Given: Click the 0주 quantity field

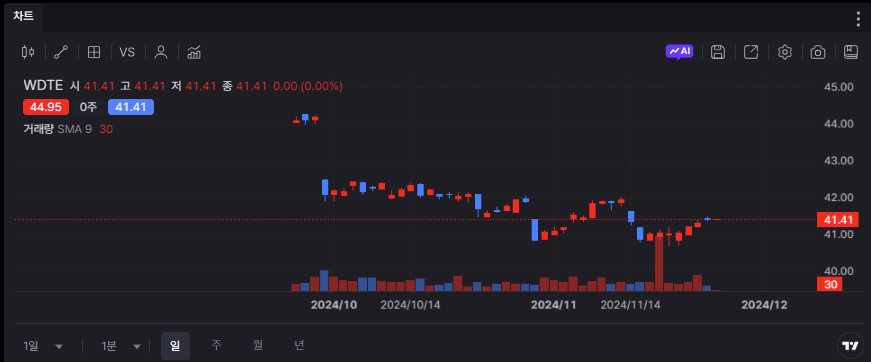Looking at the screenshot, I should point(88,107).
